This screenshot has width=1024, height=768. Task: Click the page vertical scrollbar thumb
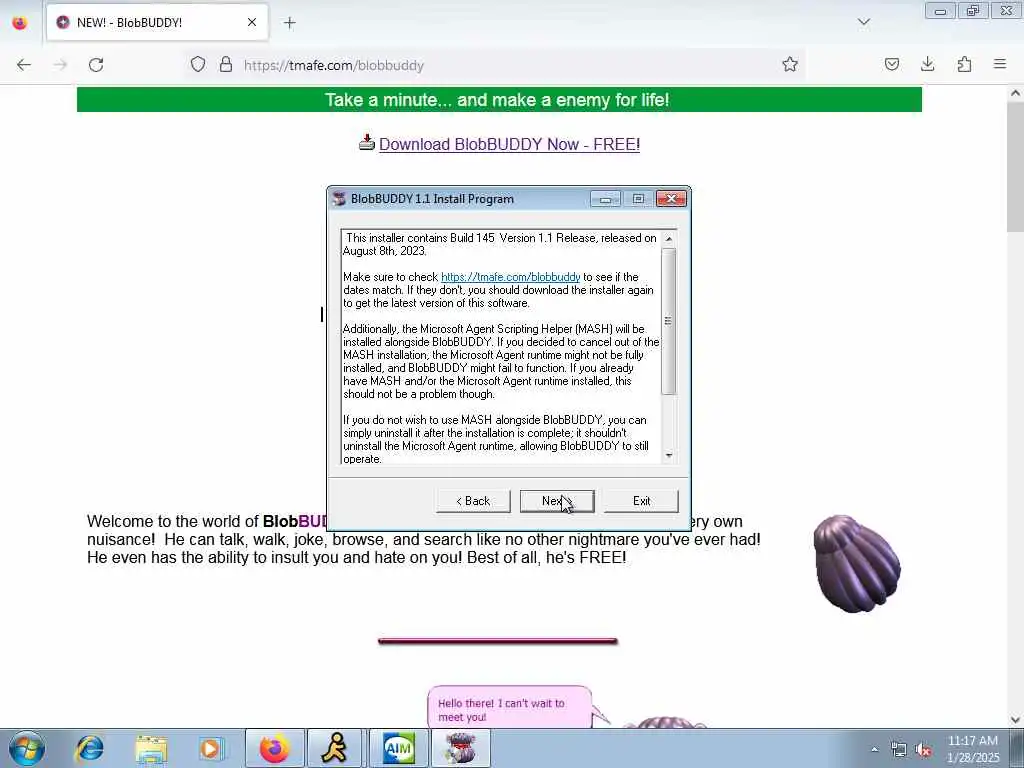click(1015, 167)
